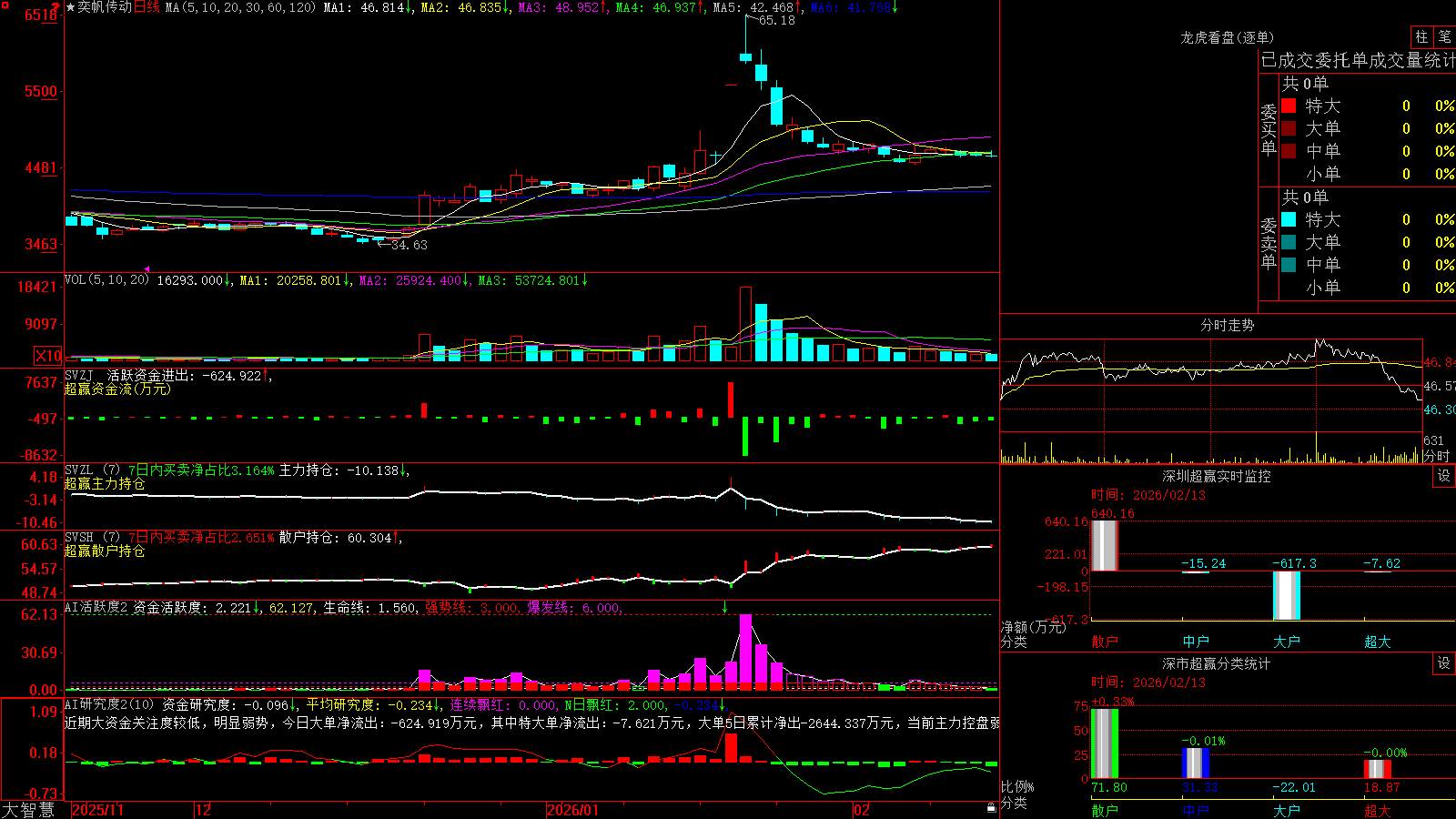This screenshot has height=819, width=1456.
Task: Click the VOL(5,10,20) indicator label
Action: click(x=106, y=279)
